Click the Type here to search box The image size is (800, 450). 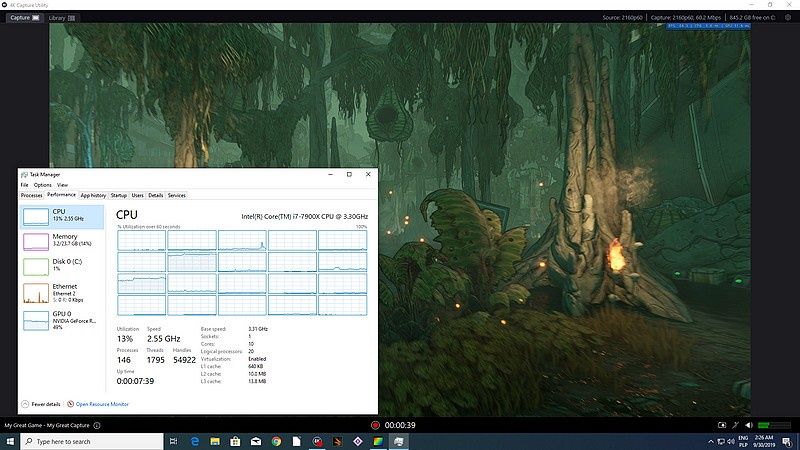pos(92,441)
